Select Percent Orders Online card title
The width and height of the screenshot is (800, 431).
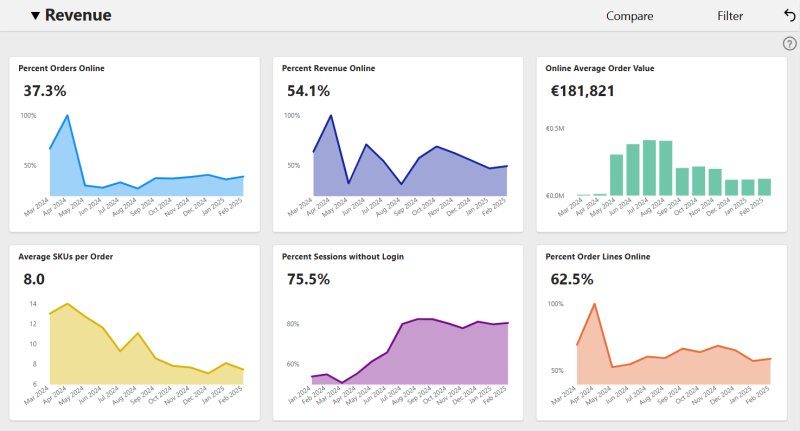tap(61, 68)
